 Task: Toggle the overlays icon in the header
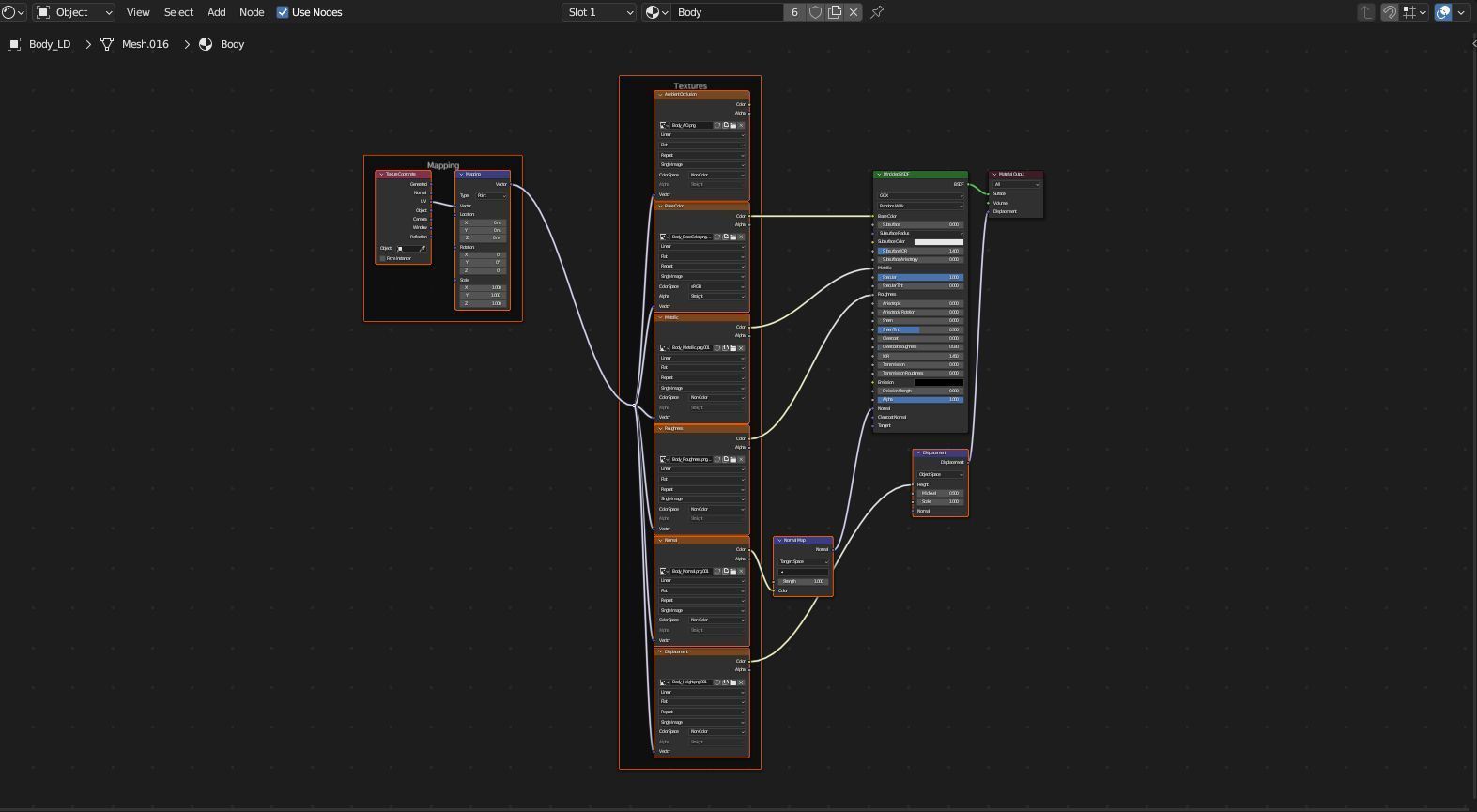tap(1443, 12)
